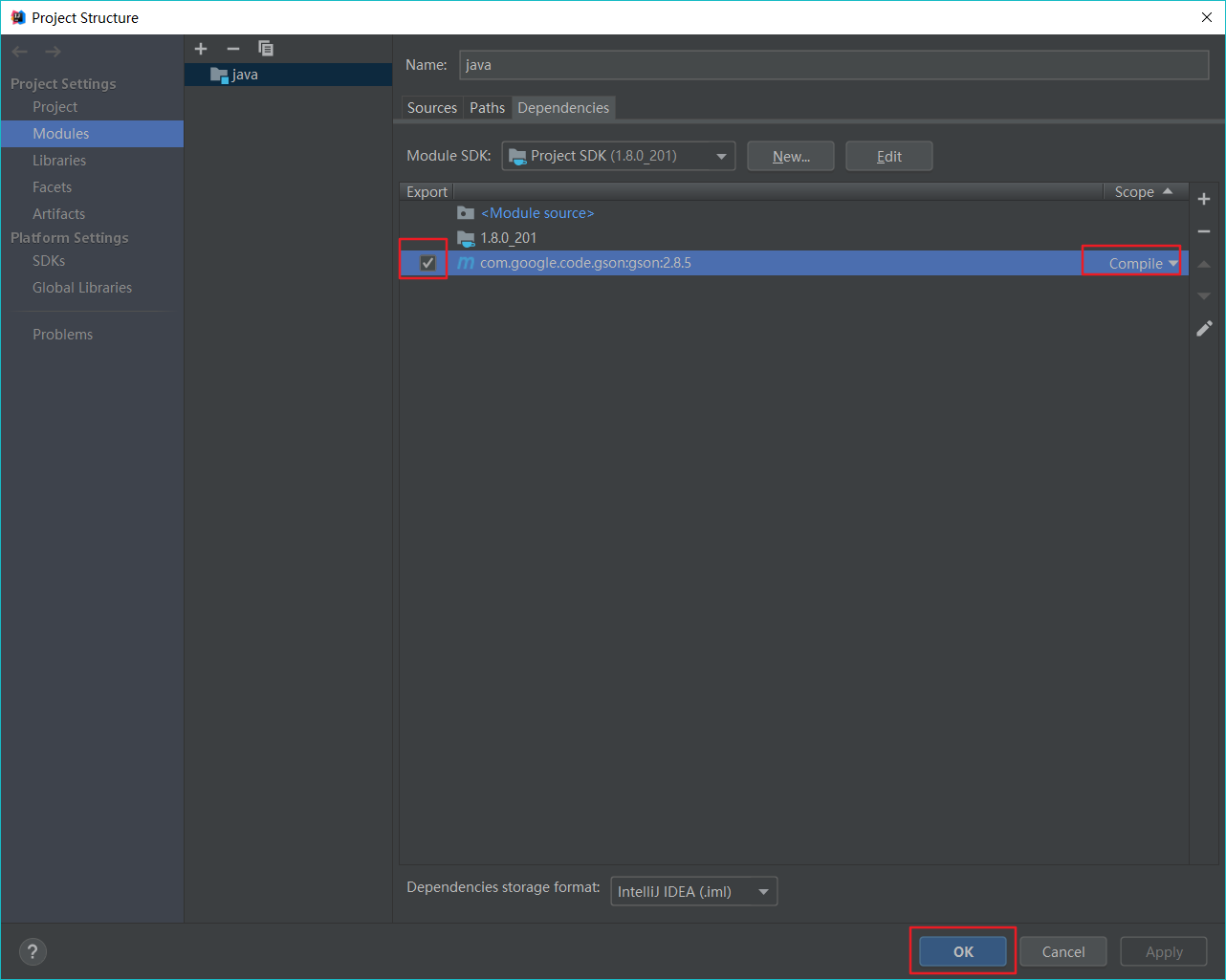
Task: Open the Module SDK dropdown
Action: [619, 156]
